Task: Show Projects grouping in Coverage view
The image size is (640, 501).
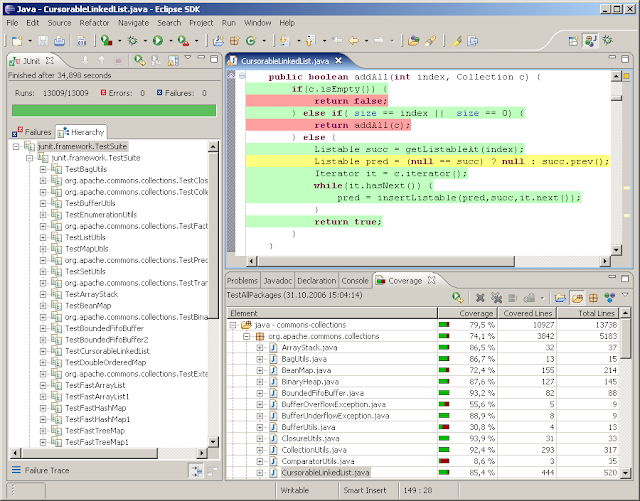Action: point(560,298)
